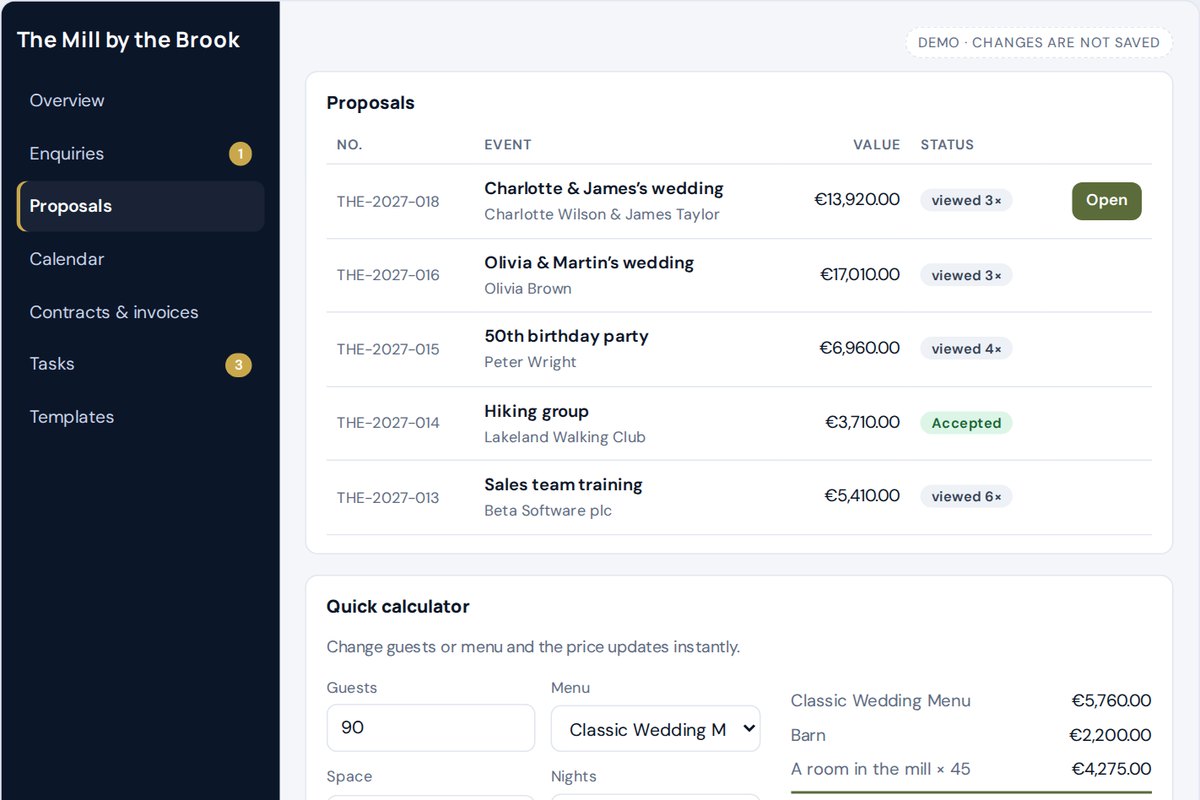This screenshot has height=800, width=1200.
Task: Click the Beta Software plc client name
Action: pyautogui.click(x=548, y=511)
